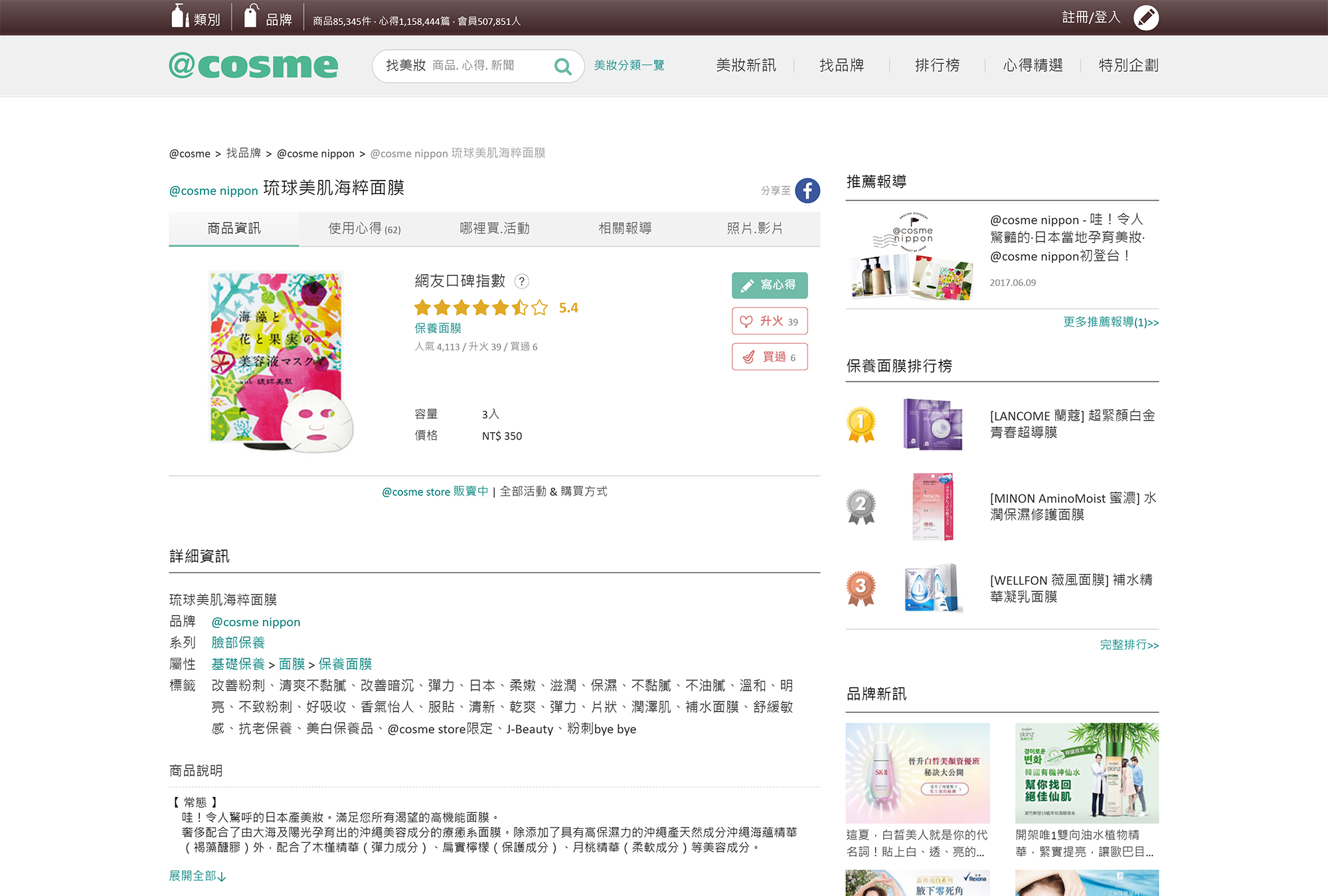The height and width of the screenshot is (896, 1328).
Task: Open 美妝新訊 in the main navigation
Action: [x=746, y=65]
